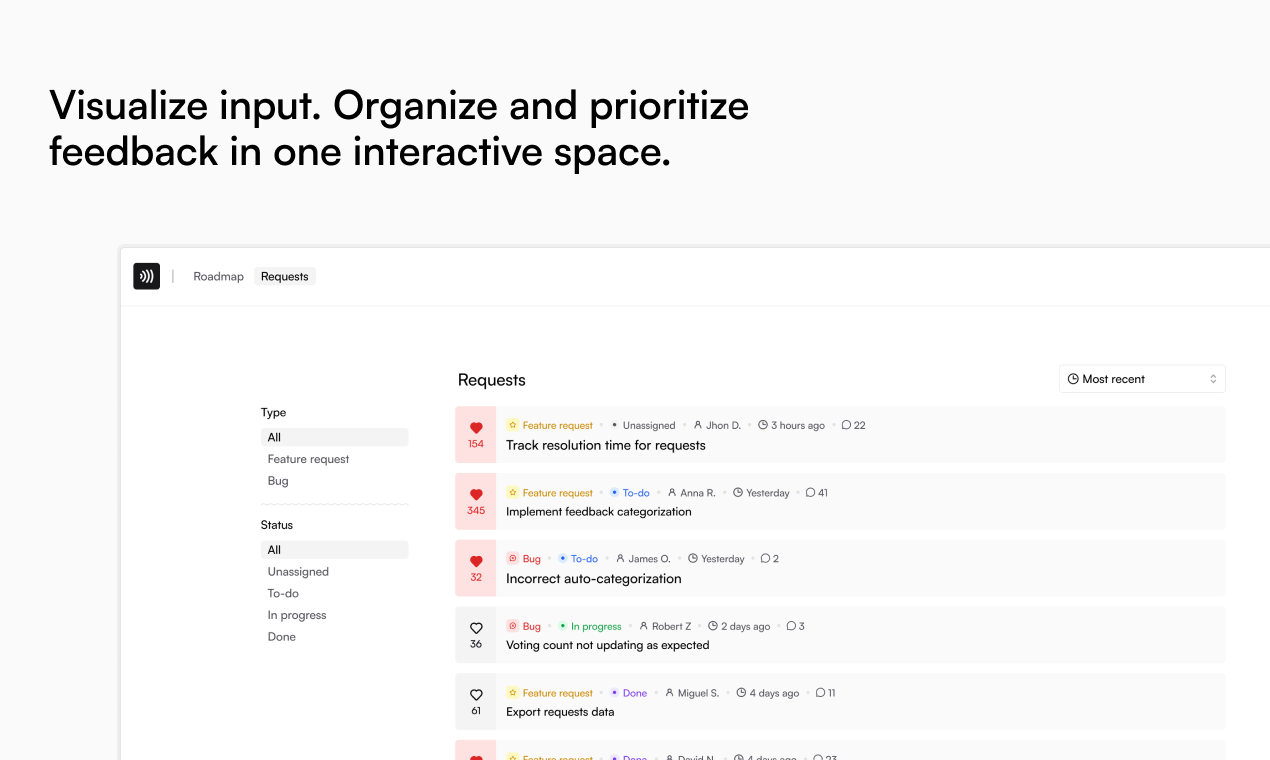This screenshot has height=760, width=1270.
Task: Open the 41 comments
Action: [x=817, y=493]
